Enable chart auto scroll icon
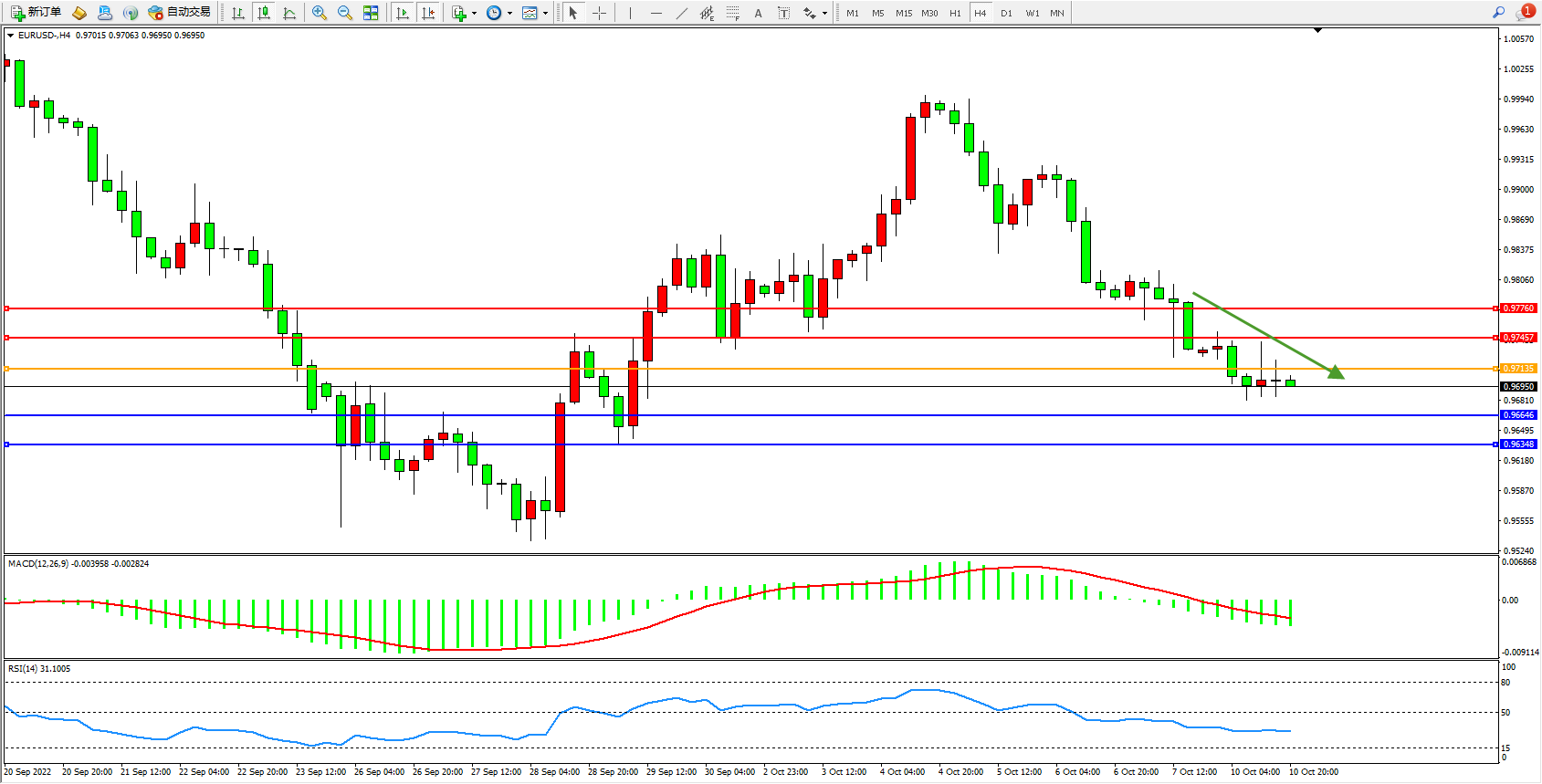The width and height of the screenshot is (1542, 784). pyautogui.click(x=403, y=13)
